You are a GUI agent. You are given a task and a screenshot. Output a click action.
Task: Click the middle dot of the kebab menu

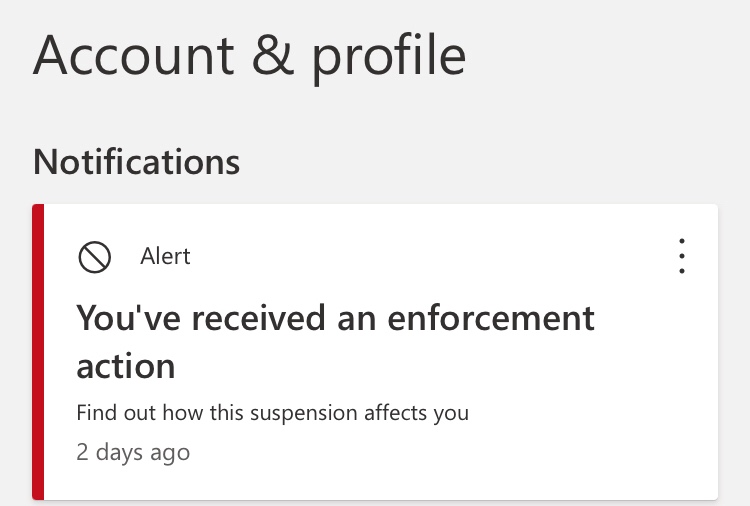tap(682, 256)
